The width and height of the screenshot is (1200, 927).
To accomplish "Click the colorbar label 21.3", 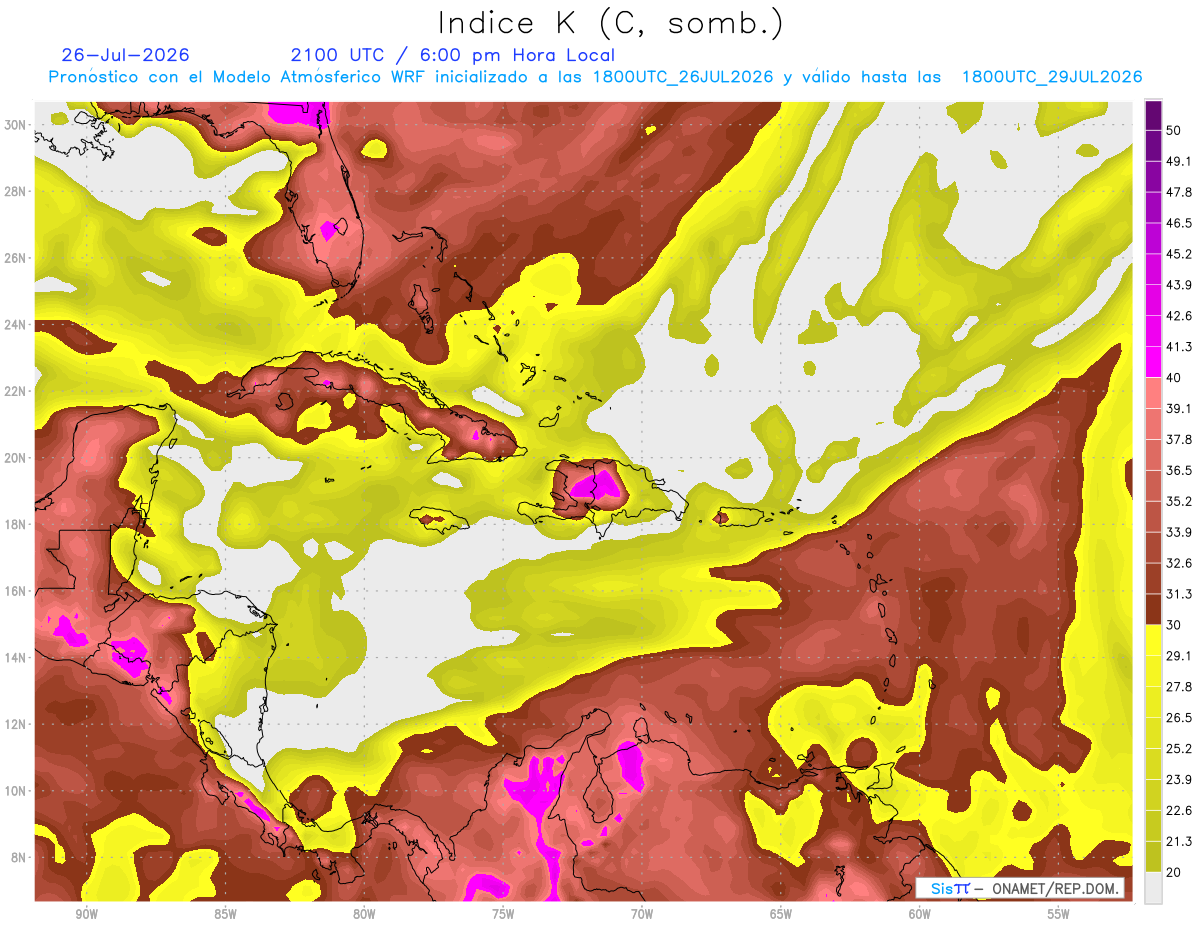I will 1179,842.
